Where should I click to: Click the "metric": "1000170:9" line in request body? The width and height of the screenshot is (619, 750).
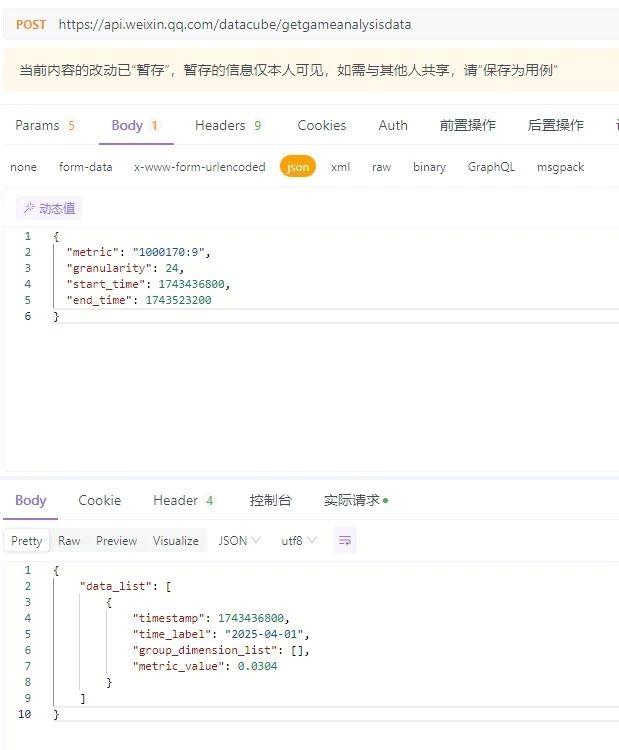pyautogui.click(x=138, y=252)
